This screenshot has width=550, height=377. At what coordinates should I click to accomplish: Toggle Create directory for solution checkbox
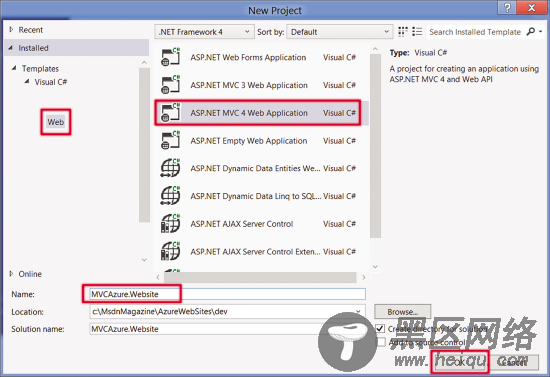(x=380, y=329)
